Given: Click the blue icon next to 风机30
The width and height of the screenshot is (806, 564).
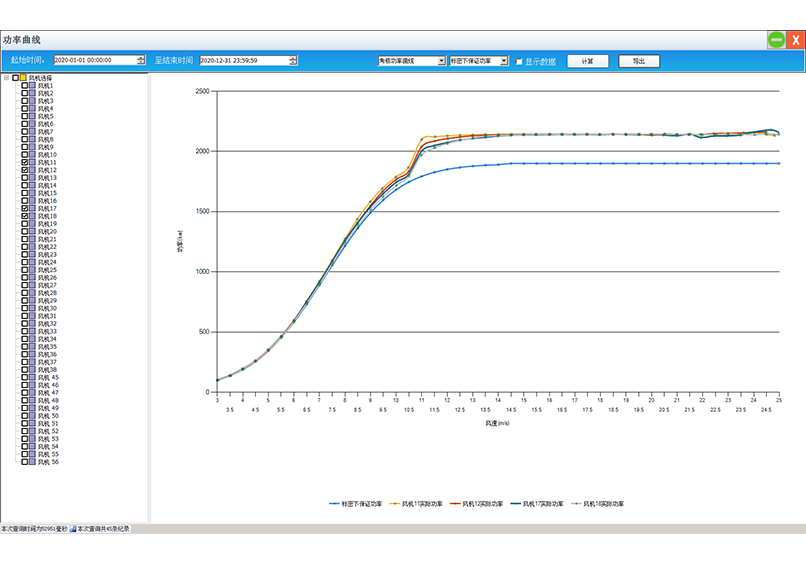Looking at the screenshot, I should [32, 308].
